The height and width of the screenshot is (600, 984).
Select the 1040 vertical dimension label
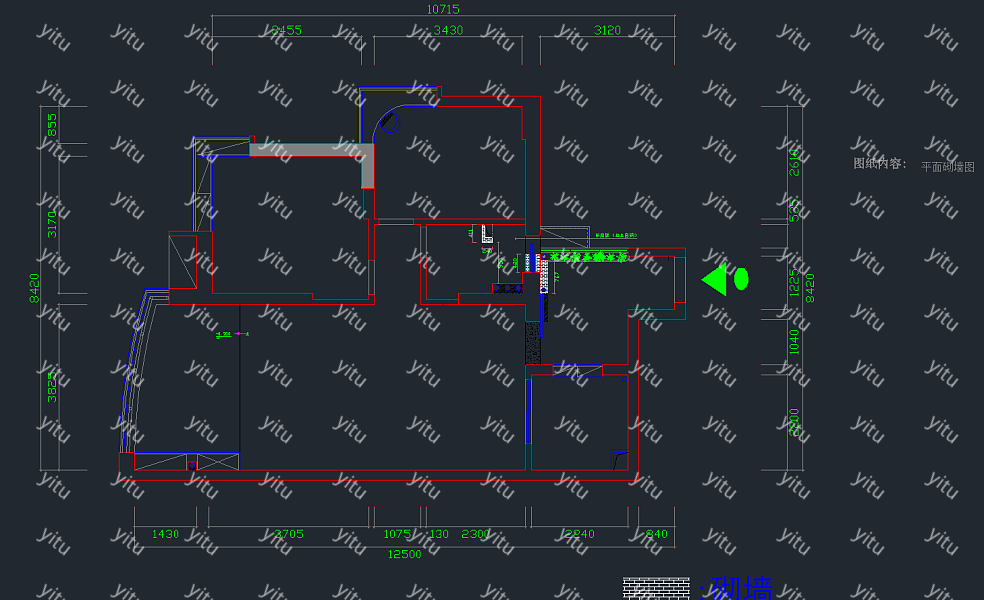tap(794, 342)
